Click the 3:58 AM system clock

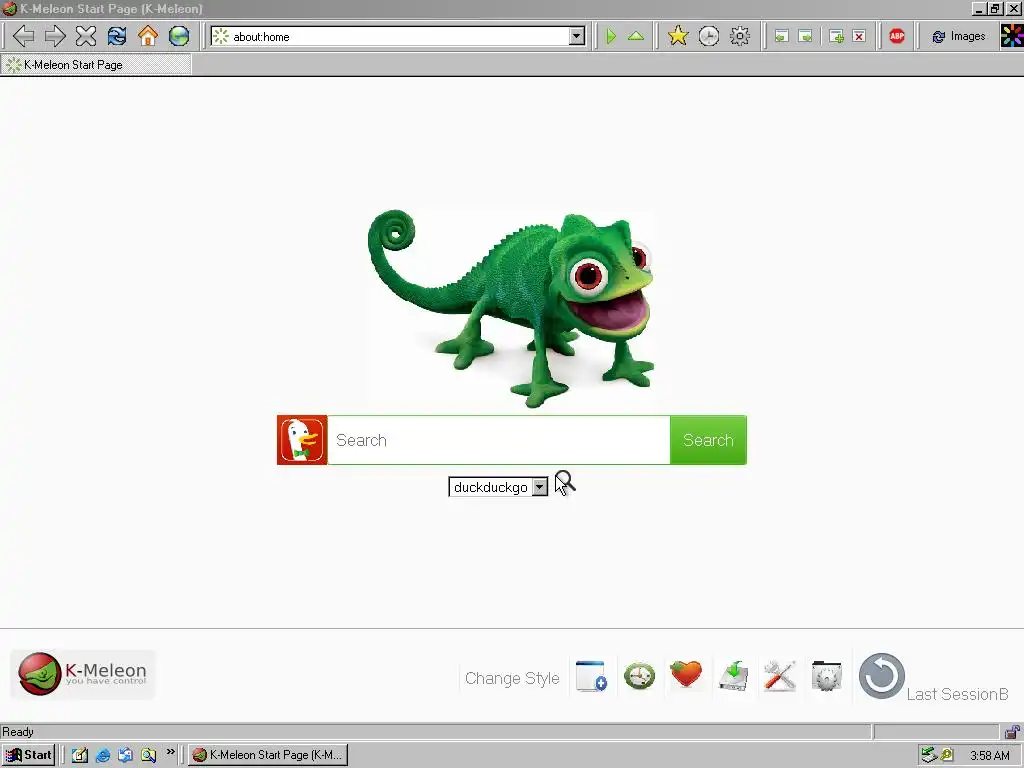[x=989, y=756]
